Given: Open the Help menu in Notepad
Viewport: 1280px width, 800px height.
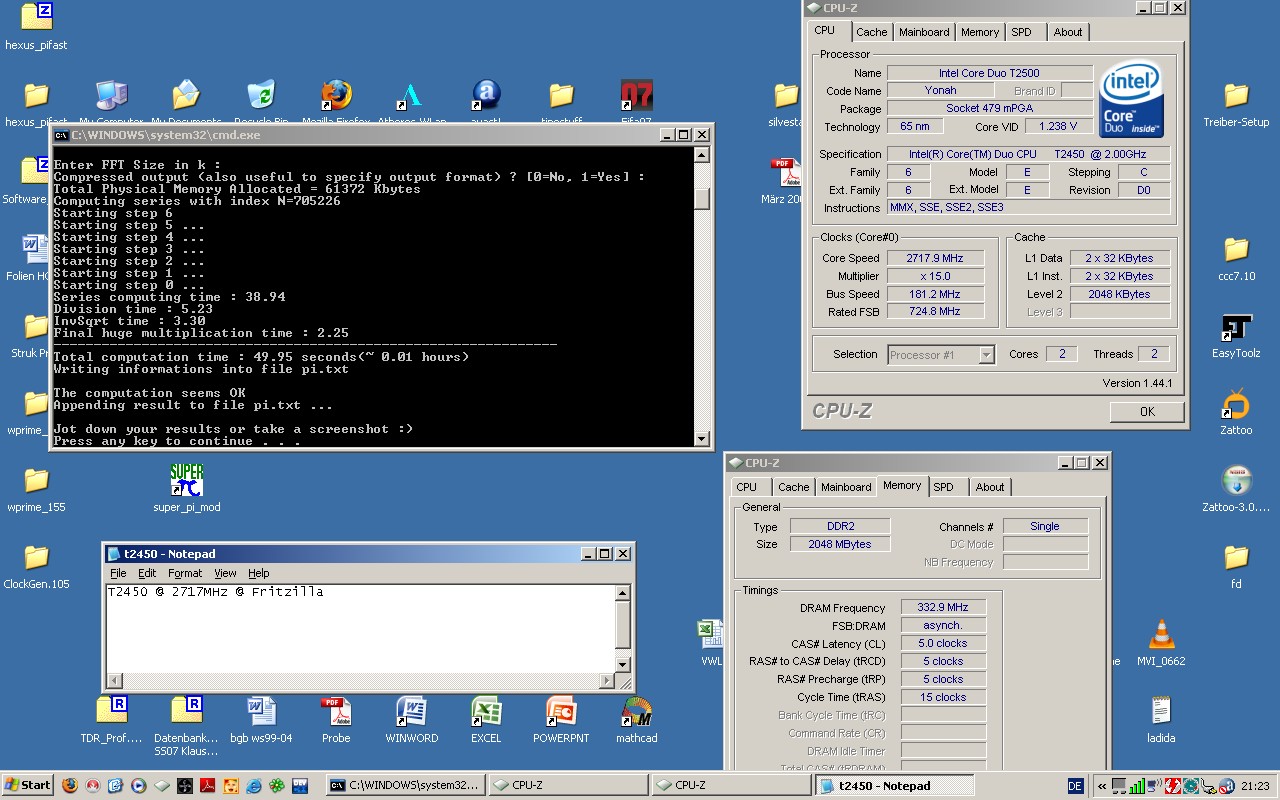Looking at the screenshot, I should click(259, 573).
